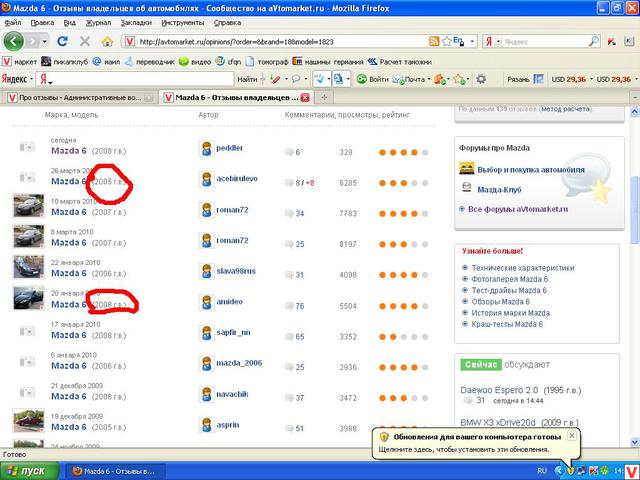The width and height of the screenshot is (640, 480).
Task: Click the Windows пуск start button
Action: [29, 471]
